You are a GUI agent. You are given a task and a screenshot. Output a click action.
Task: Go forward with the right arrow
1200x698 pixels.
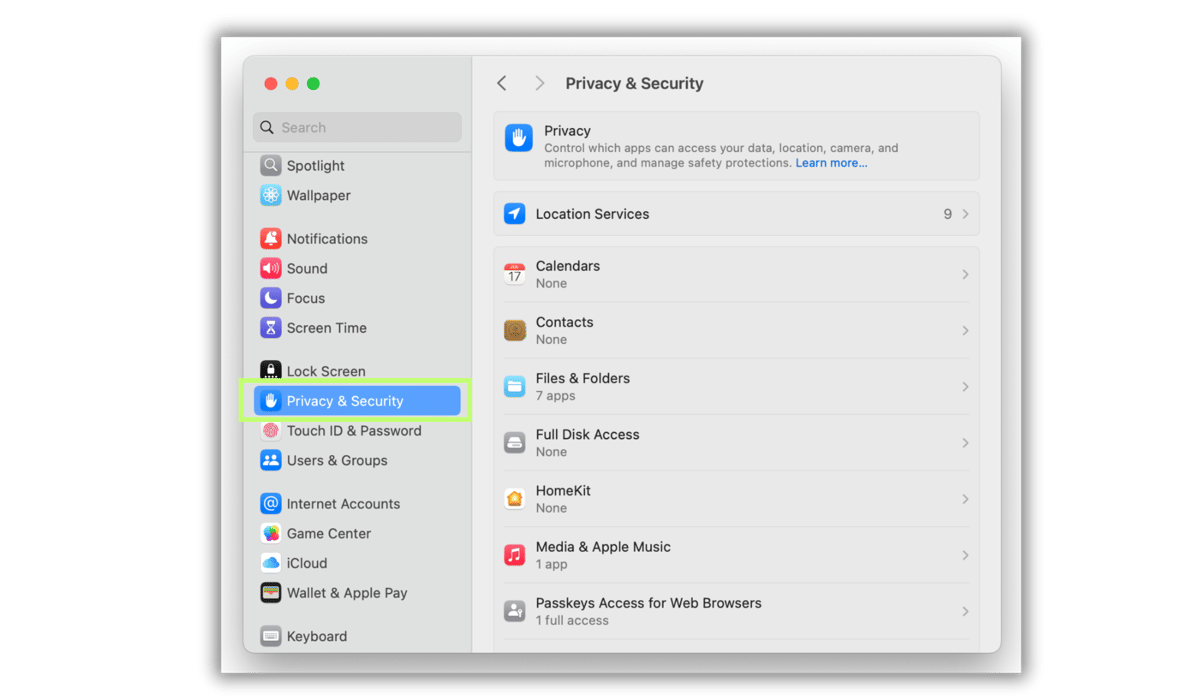click(x=540, y=83)
